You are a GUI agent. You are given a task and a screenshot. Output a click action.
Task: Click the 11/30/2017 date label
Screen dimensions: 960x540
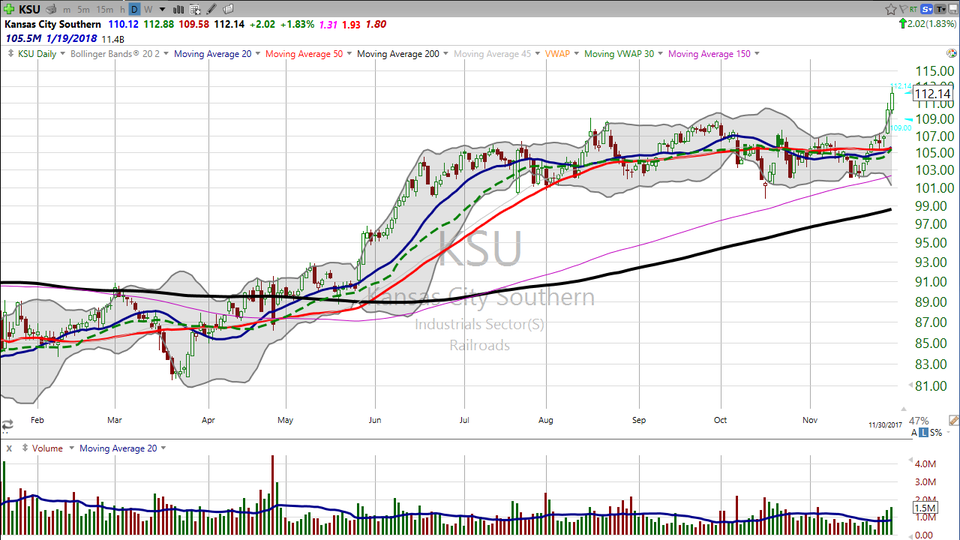[885, 425]
